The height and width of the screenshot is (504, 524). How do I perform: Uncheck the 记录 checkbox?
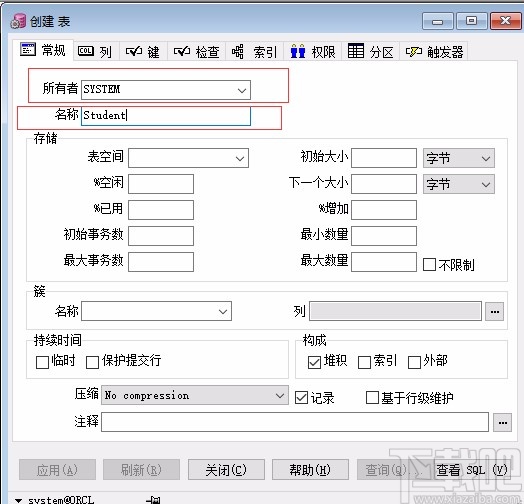coord(301,398)
